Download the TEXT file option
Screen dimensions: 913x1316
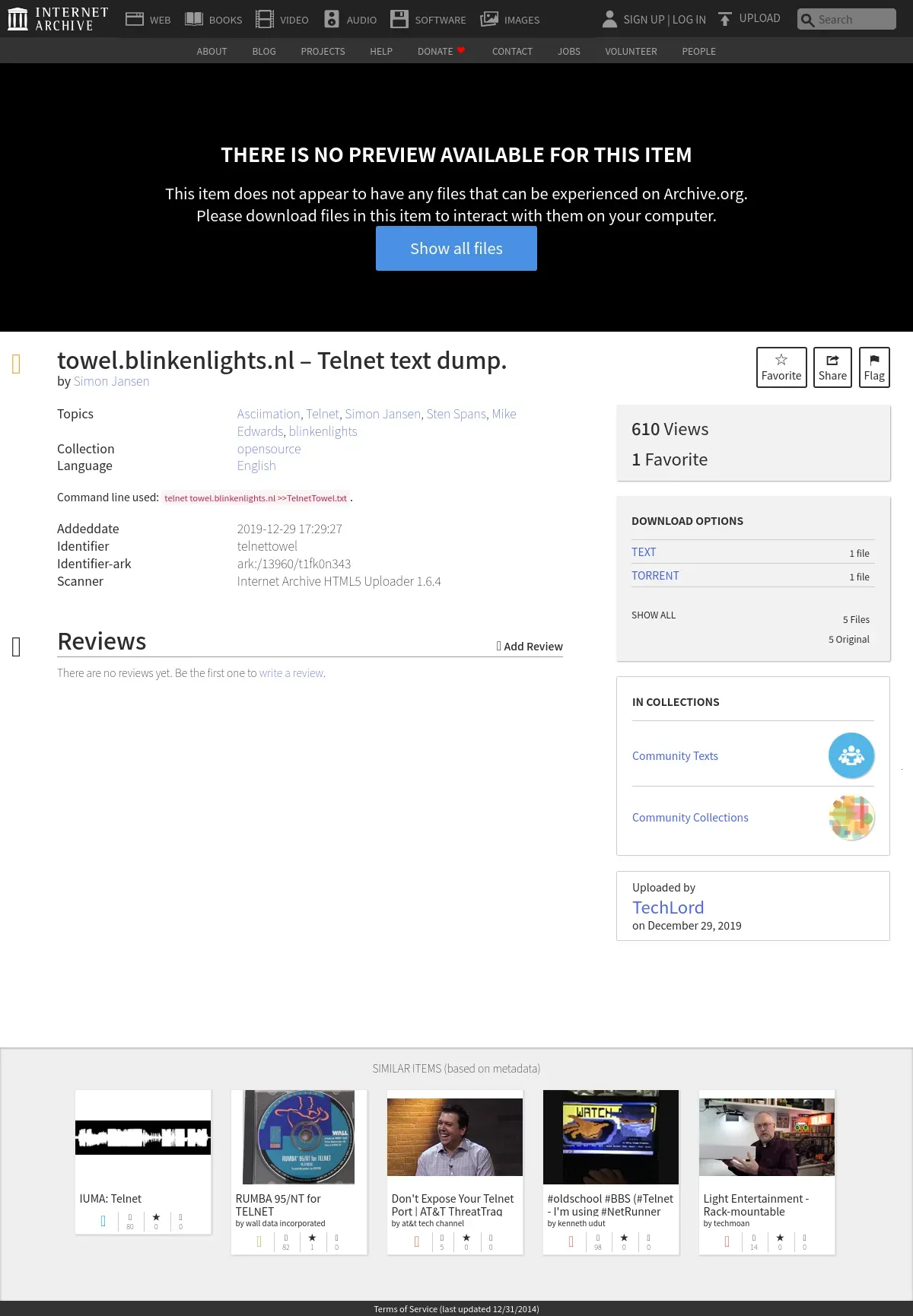[x=644, y=552]
